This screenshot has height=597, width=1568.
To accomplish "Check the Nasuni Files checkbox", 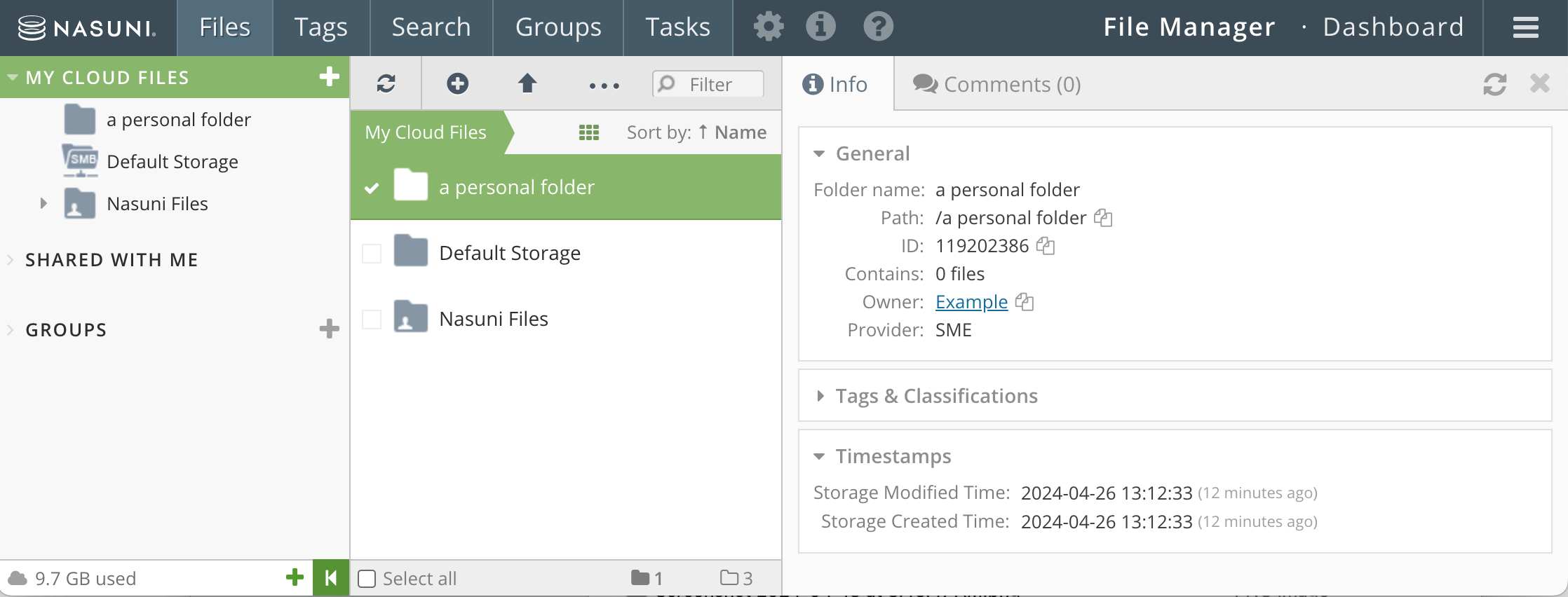I will (x=372, y=319).
